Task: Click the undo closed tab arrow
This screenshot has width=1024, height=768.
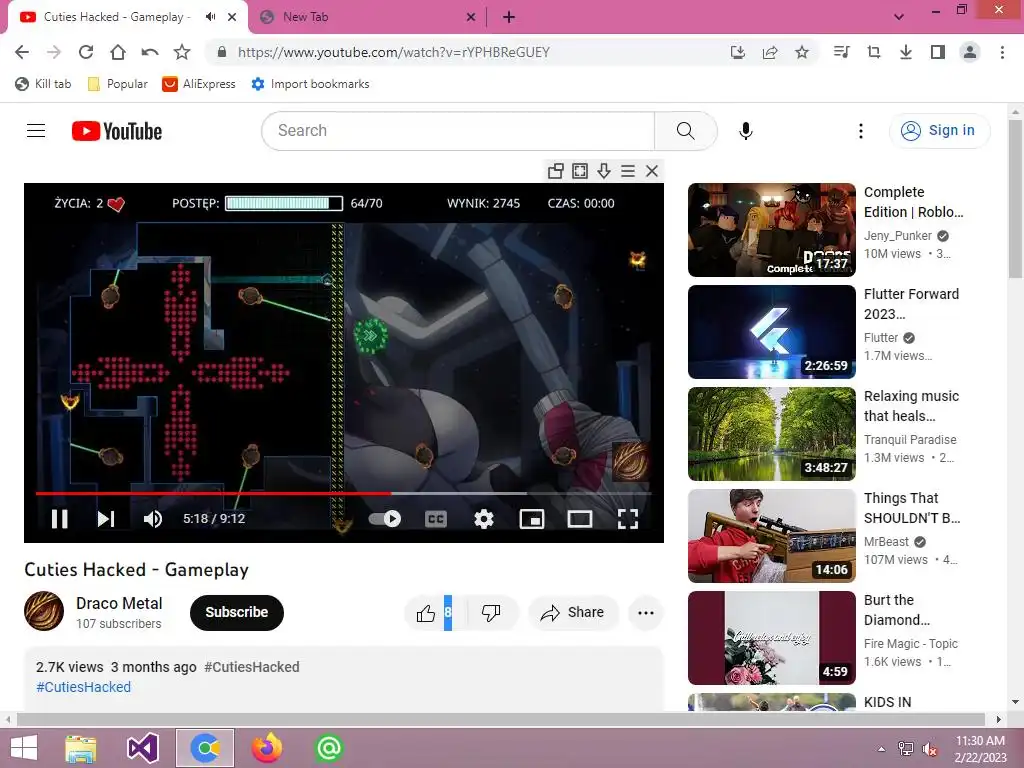Action: 150,52
